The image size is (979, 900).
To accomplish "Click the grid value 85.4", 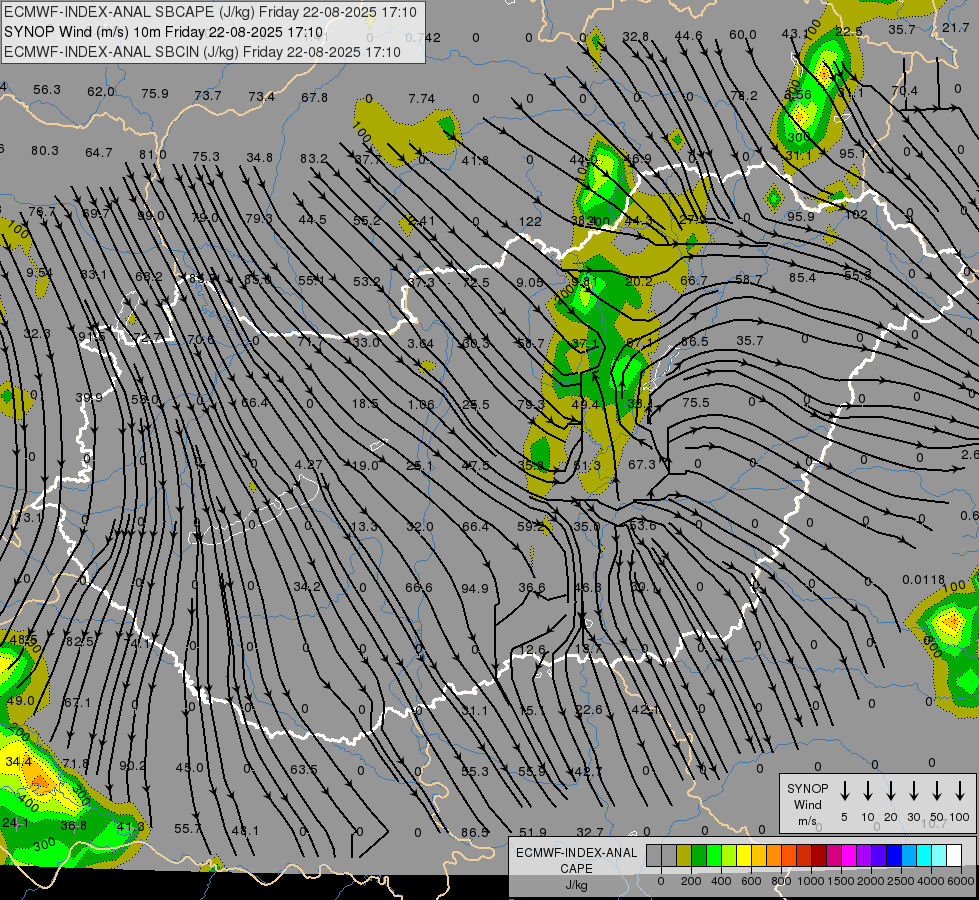I will tap(802, 277).
